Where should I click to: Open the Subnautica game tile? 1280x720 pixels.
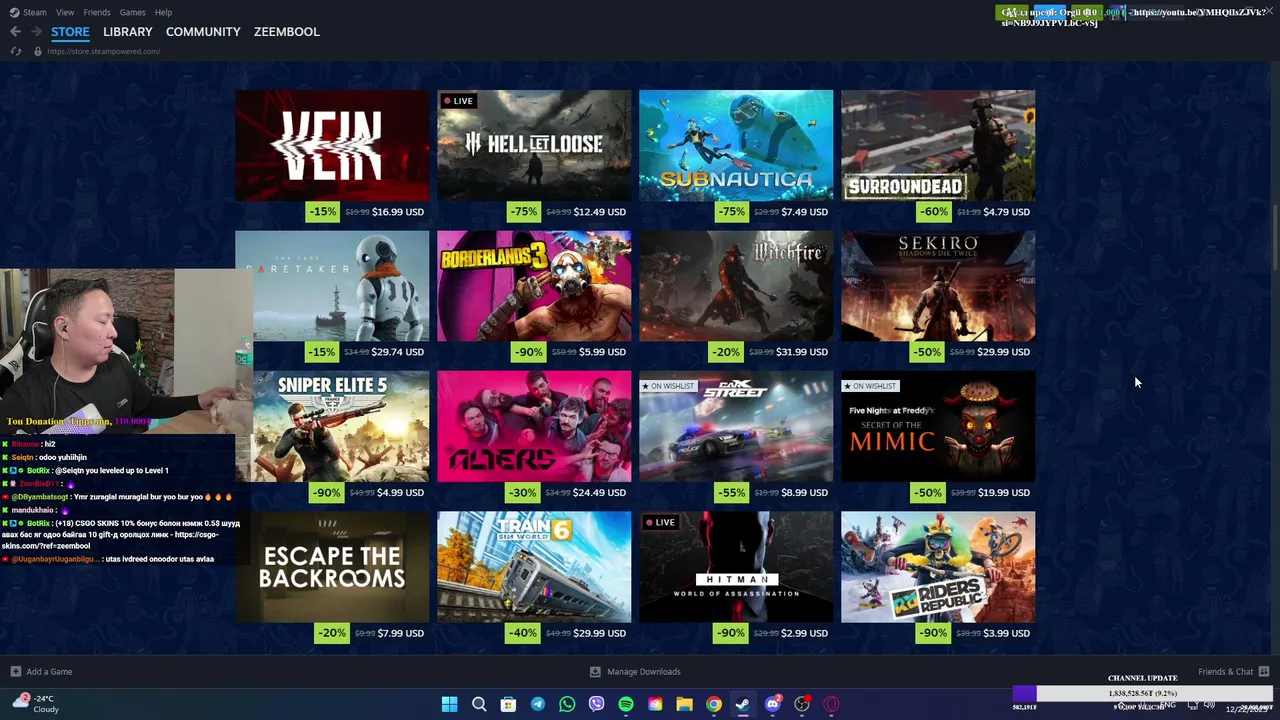(736, 146)
